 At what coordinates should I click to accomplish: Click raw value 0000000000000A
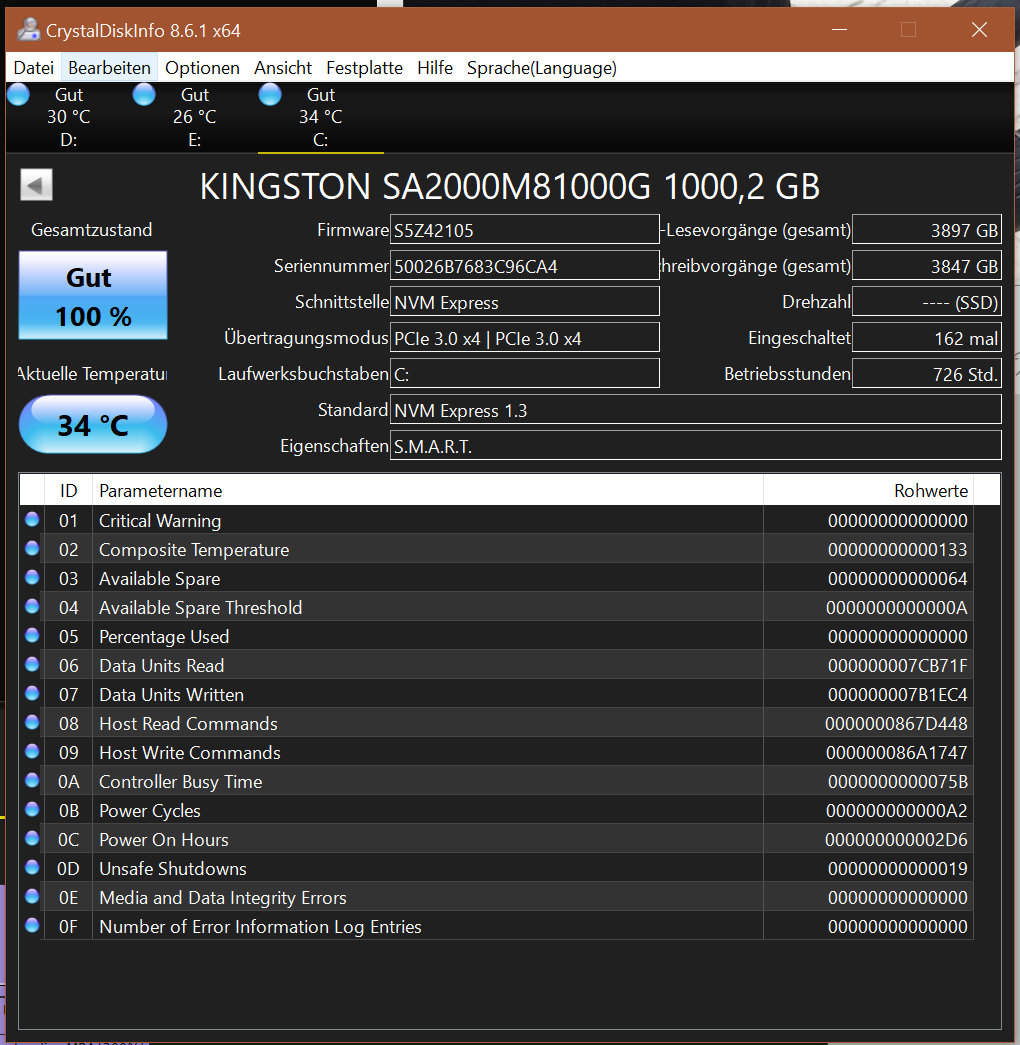[x=897, y=608]
